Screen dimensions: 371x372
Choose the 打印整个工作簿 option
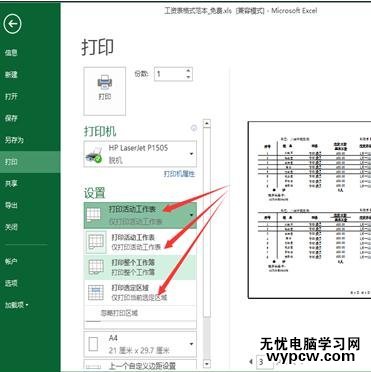140,267
